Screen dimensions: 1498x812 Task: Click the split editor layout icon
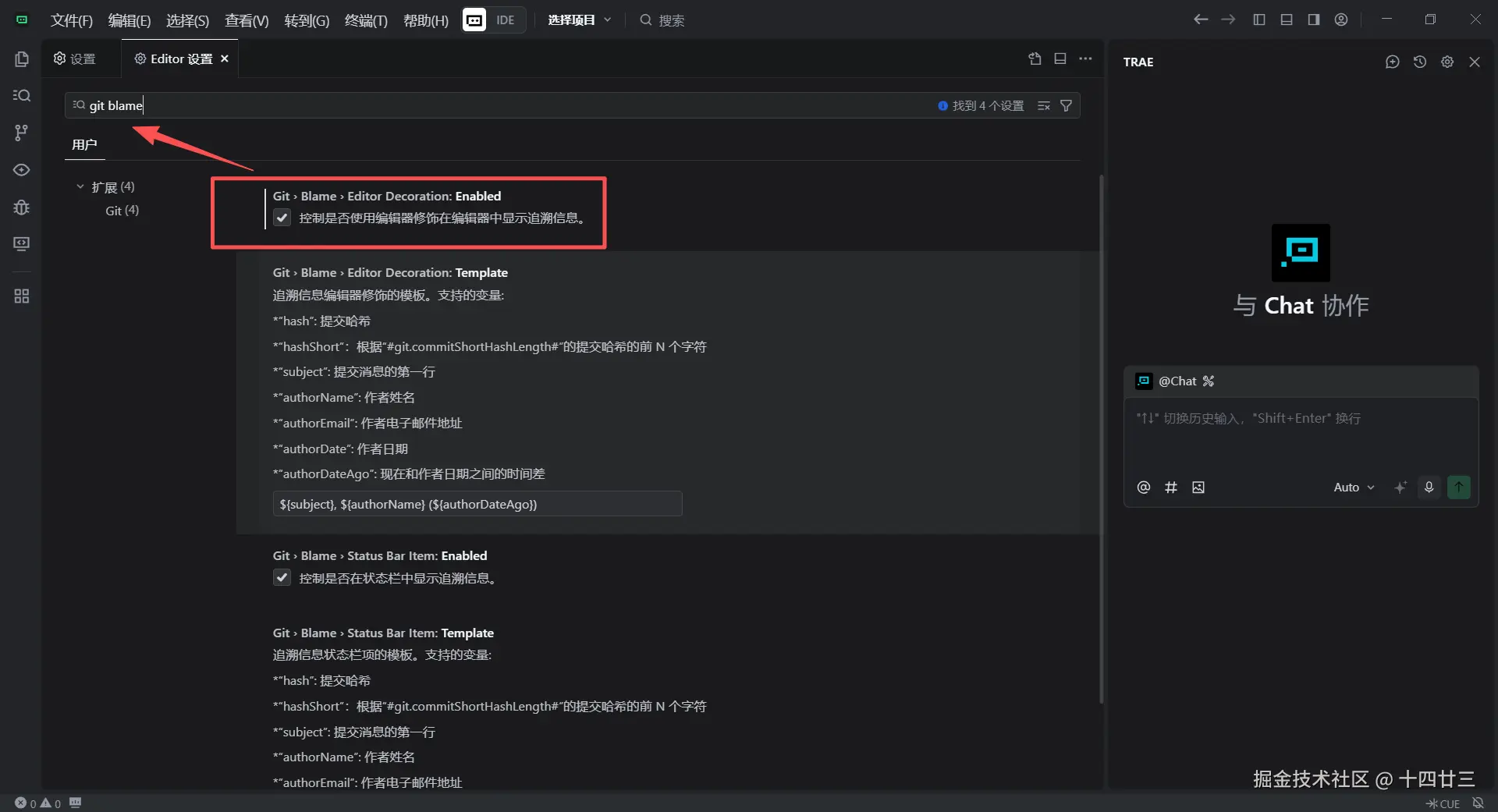(x=1060, y=59)
